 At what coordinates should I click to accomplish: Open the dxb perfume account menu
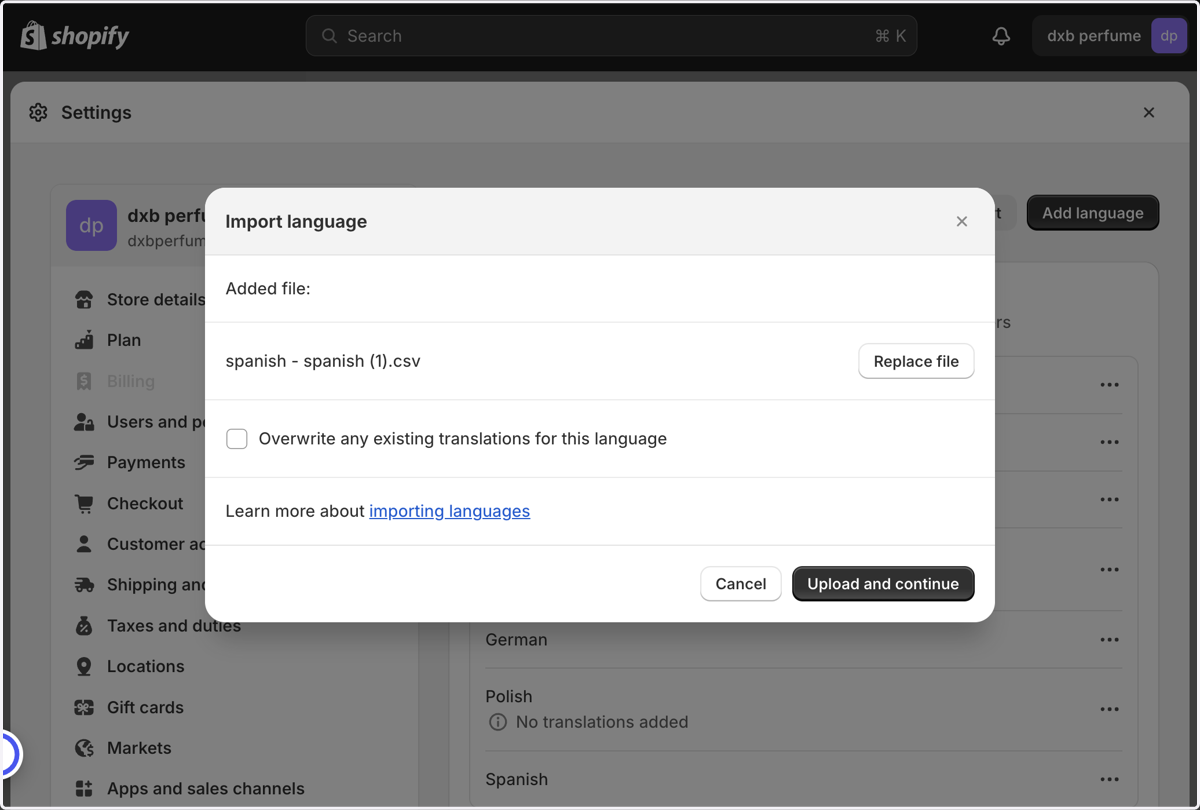1110,36
